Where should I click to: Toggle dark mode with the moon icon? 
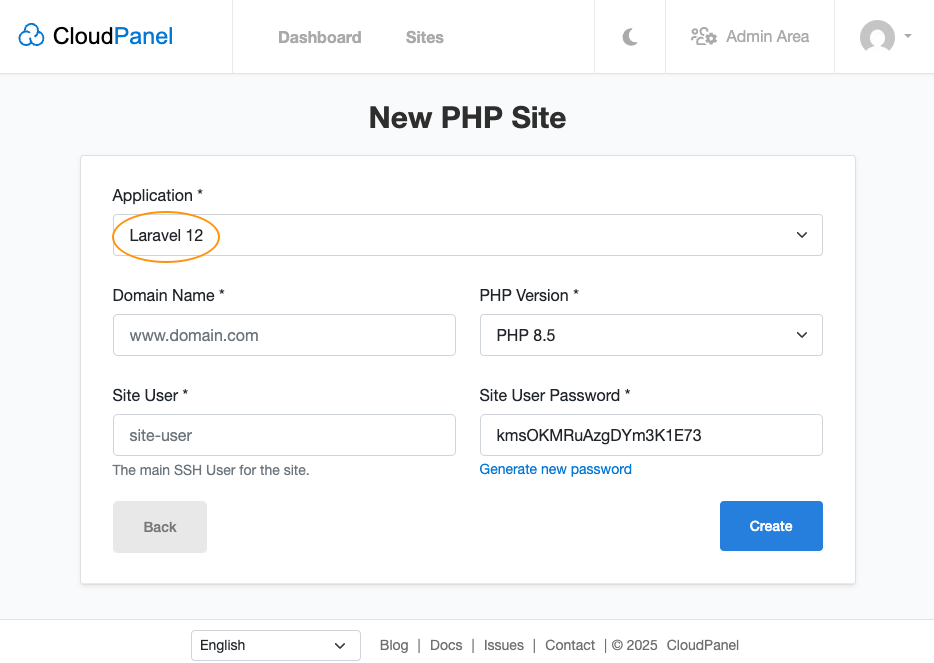click(629, 36)
